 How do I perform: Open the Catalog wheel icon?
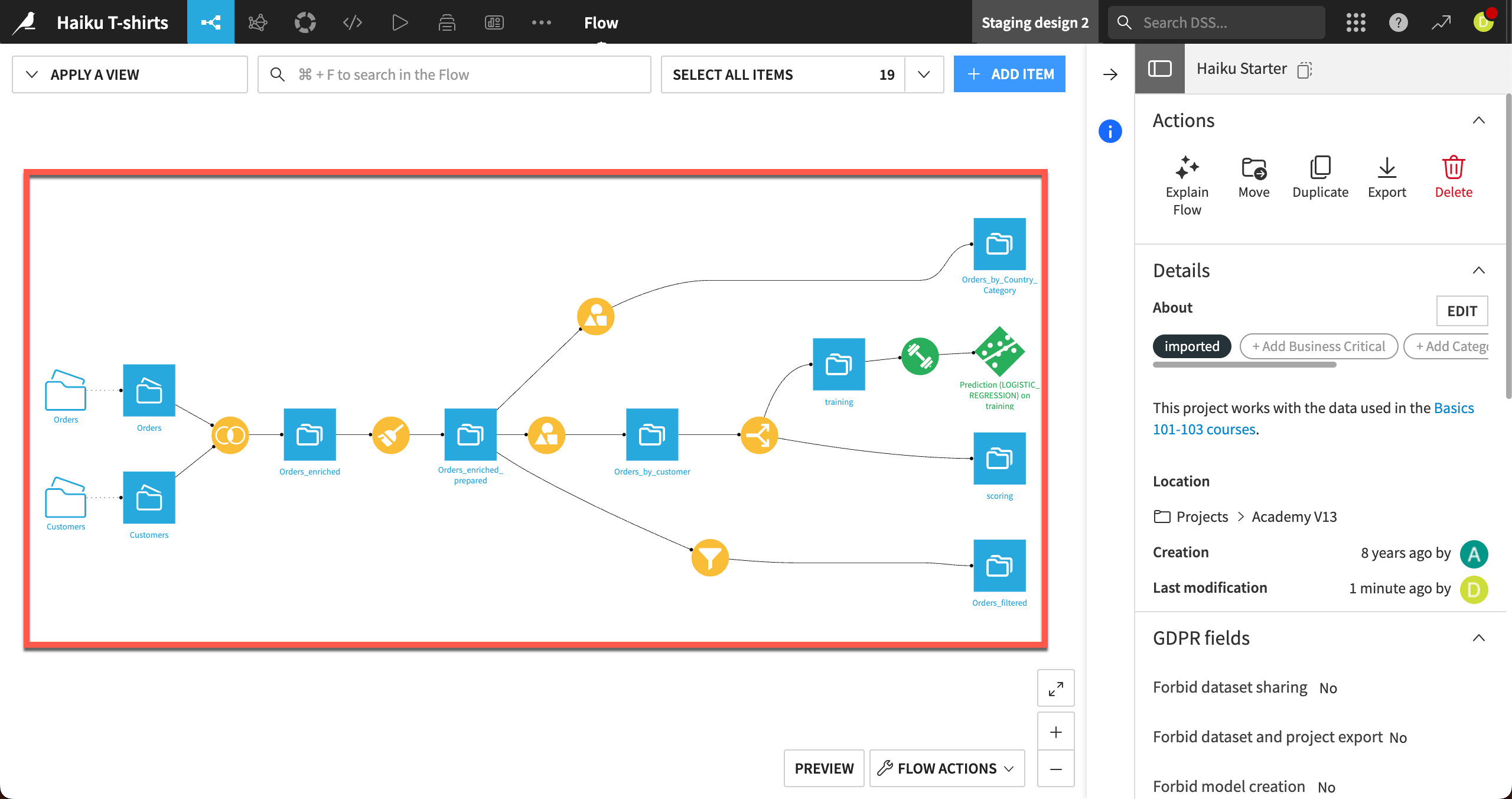[305, 22]
